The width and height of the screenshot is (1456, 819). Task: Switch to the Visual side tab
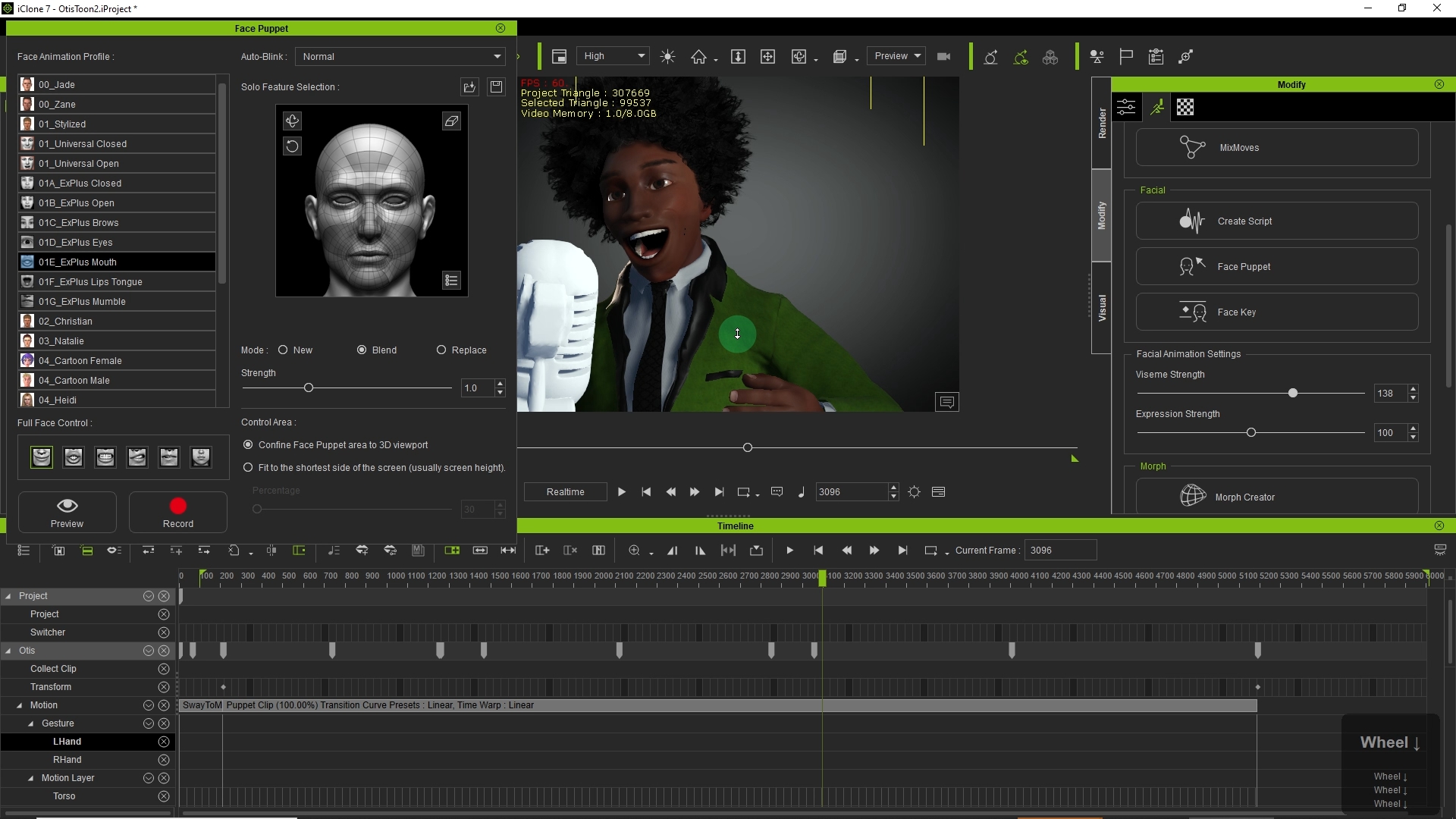(x=1102, y=308)
